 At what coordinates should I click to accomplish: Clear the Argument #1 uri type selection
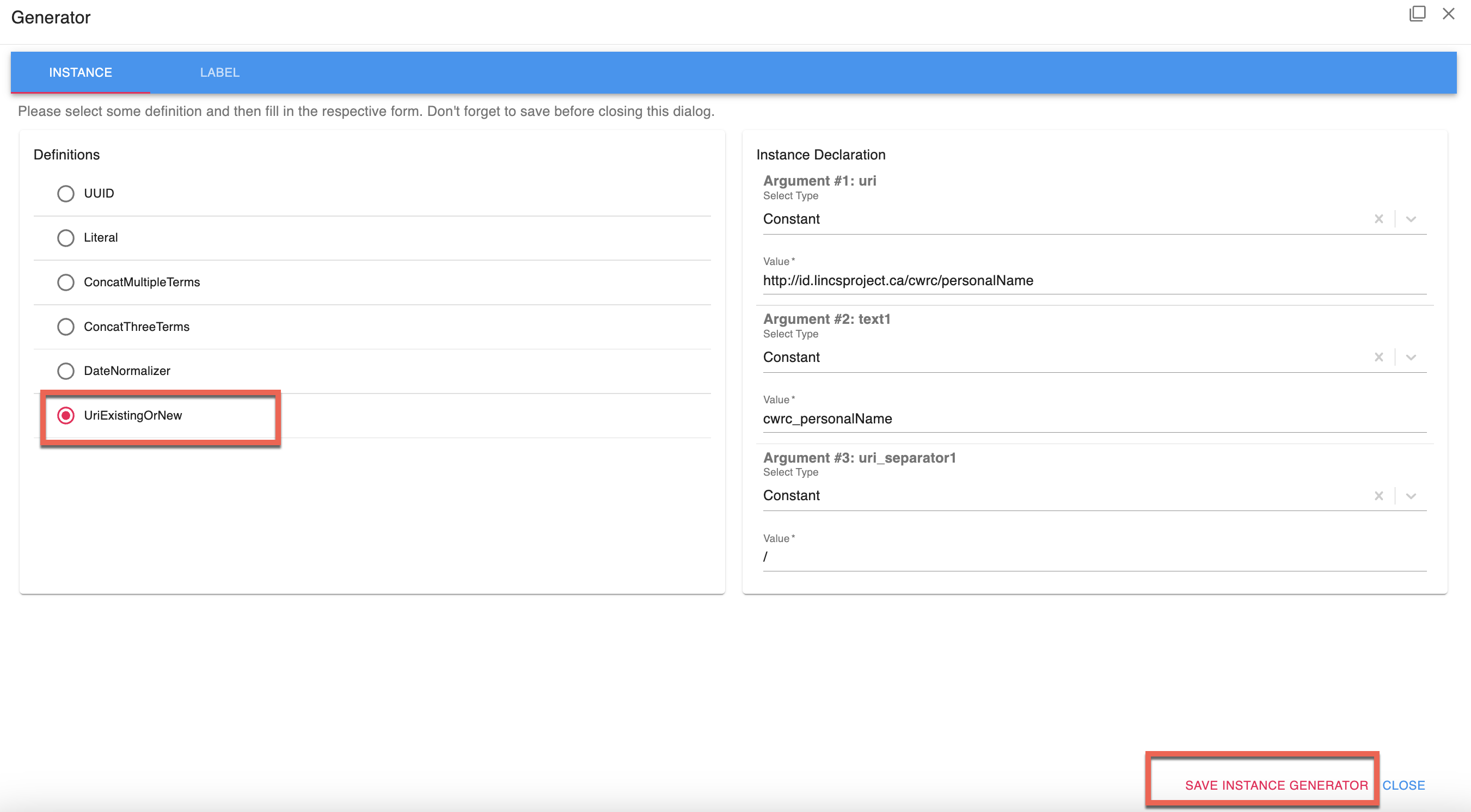point(1378,219)
